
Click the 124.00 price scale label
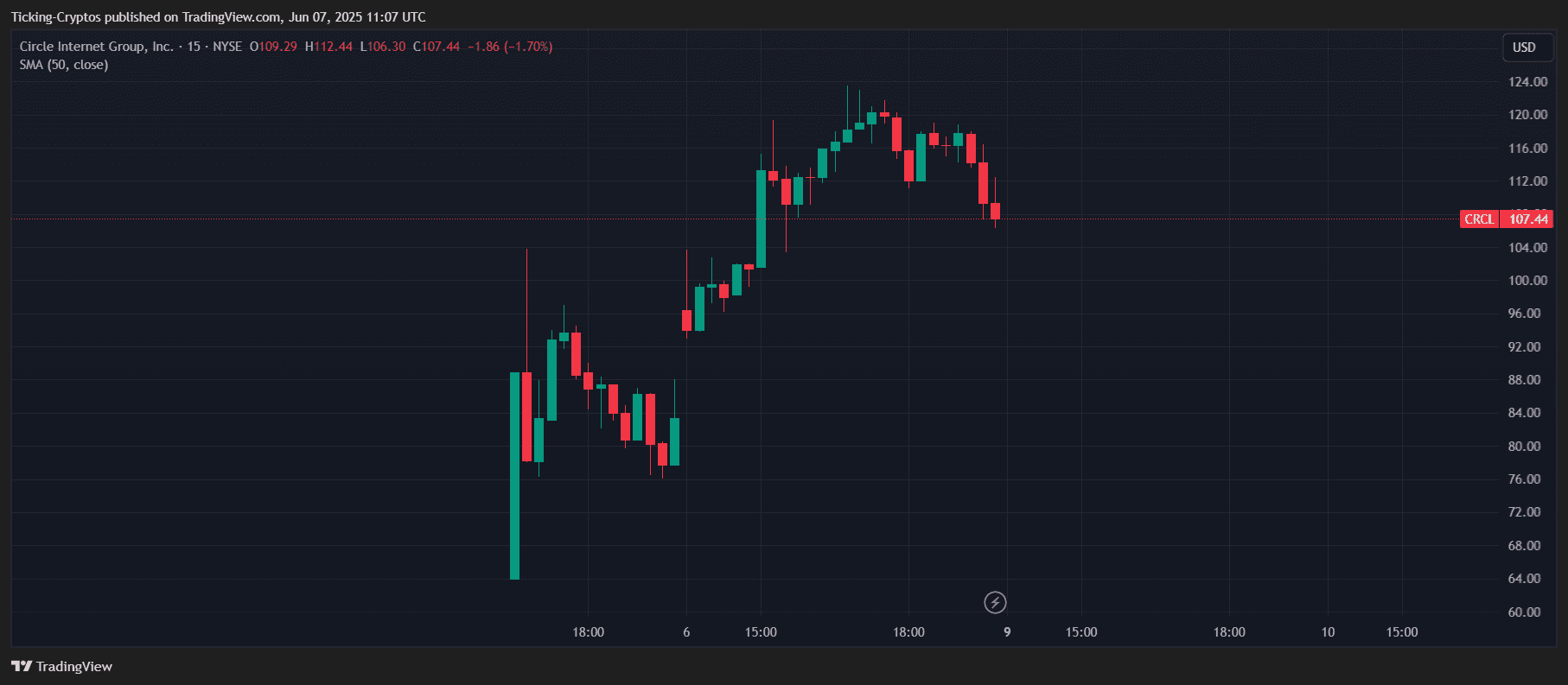pos(1527,82)
